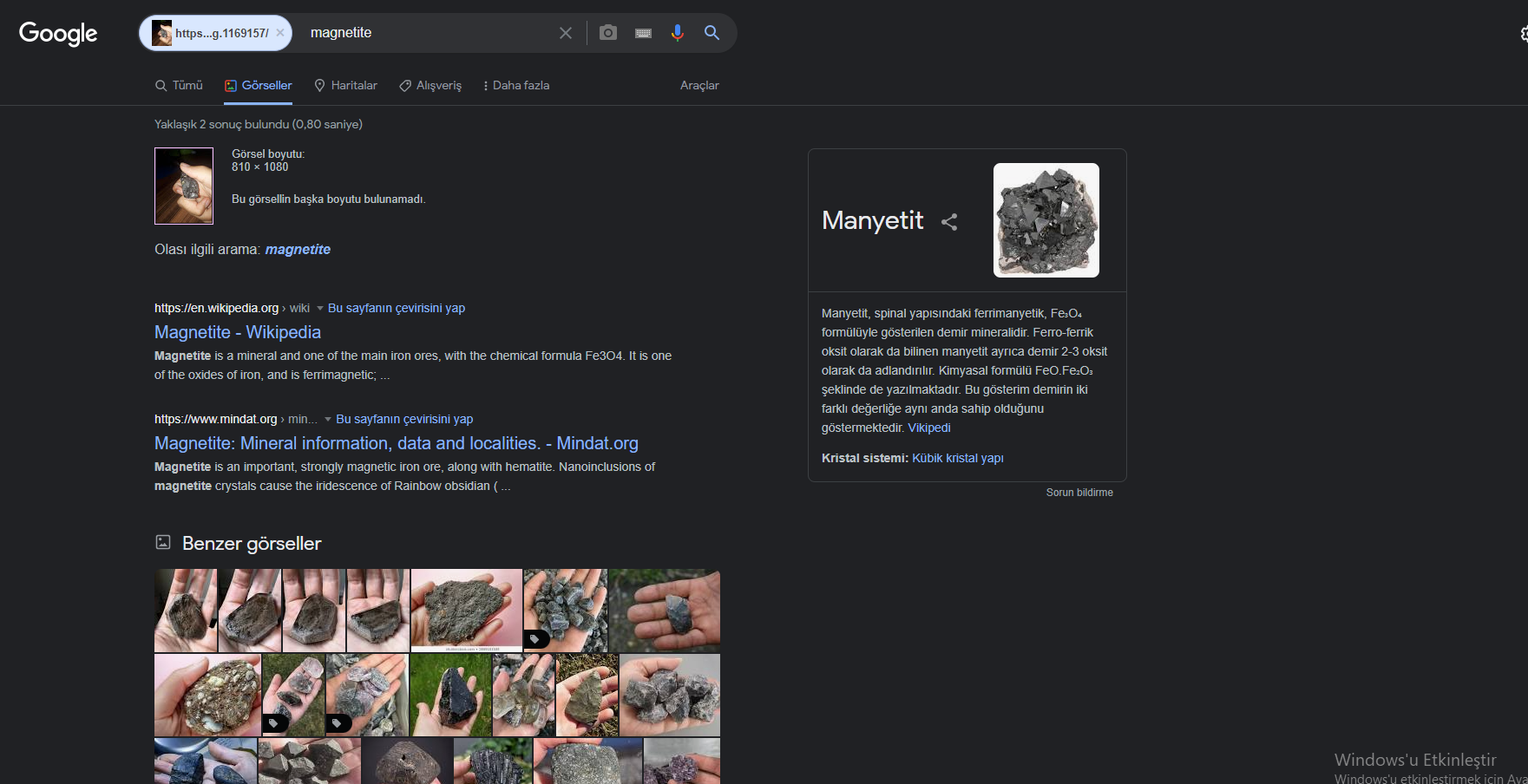The height and width of the screenshot is (784, 1528).
Task: Select the Yaklaşık 2 sonuç bulundu text
Action: [259, 124]
